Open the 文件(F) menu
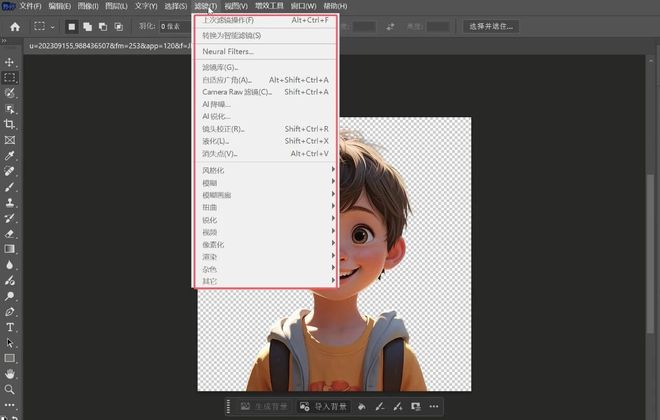The width and height of the screenshot is (660, 420). click(x=30, y=6)
